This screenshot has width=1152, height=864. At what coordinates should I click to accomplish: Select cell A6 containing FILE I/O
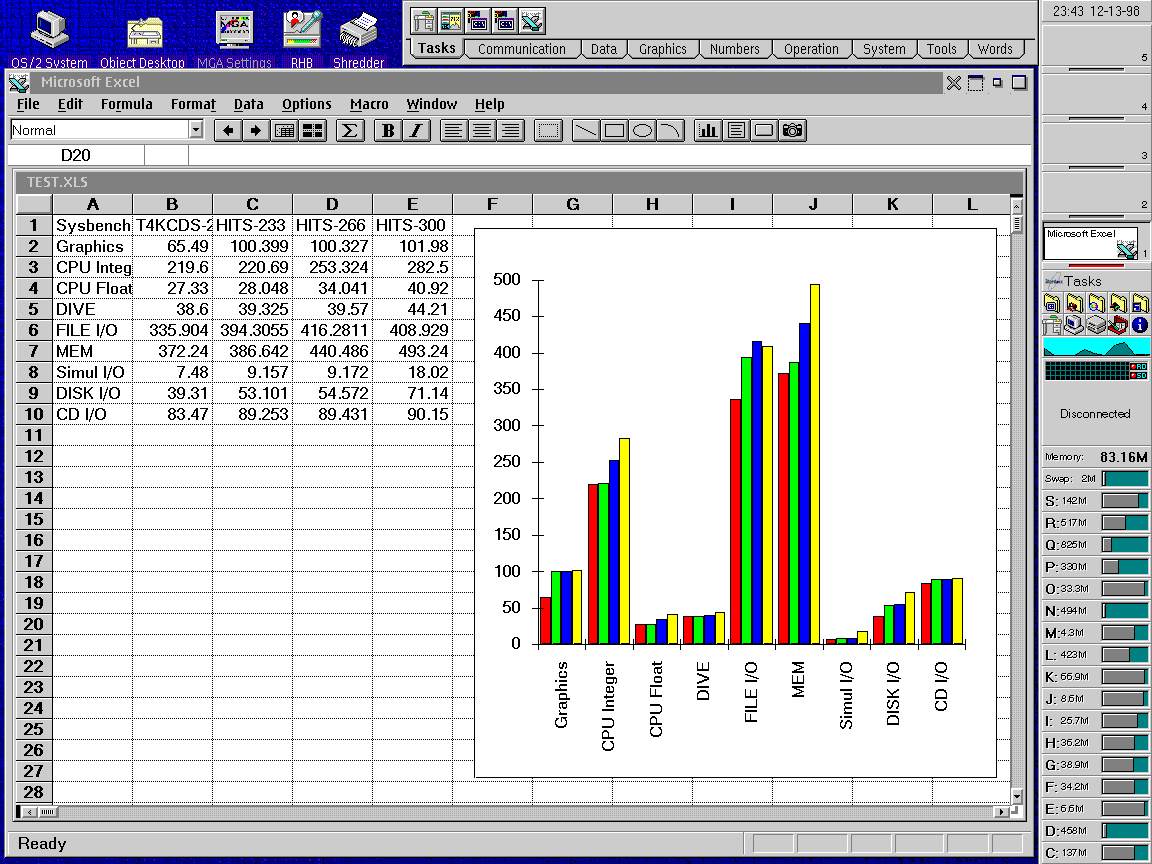(93, 330)
